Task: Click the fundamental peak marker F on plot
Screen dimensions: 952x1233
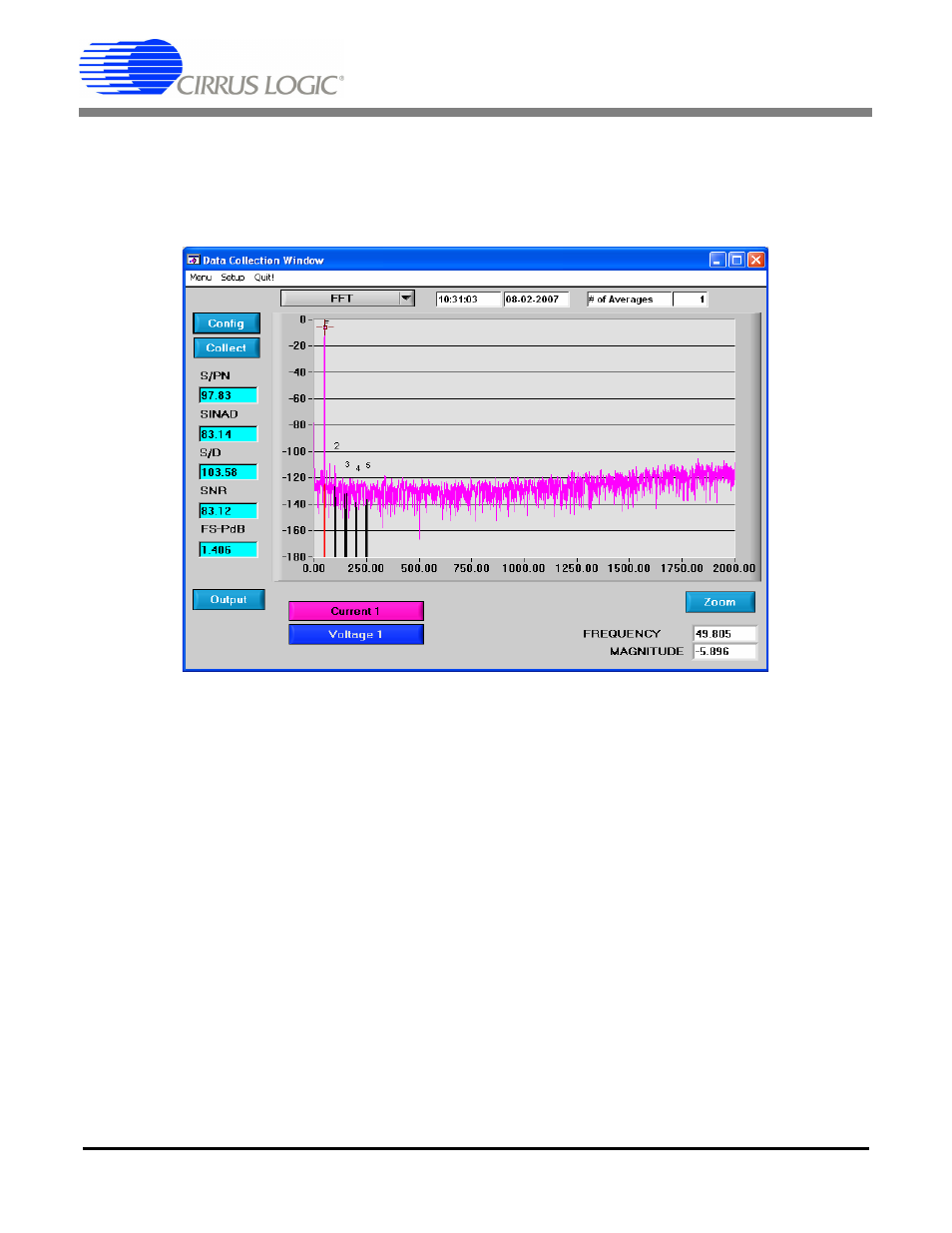Action: coord(325,325)
